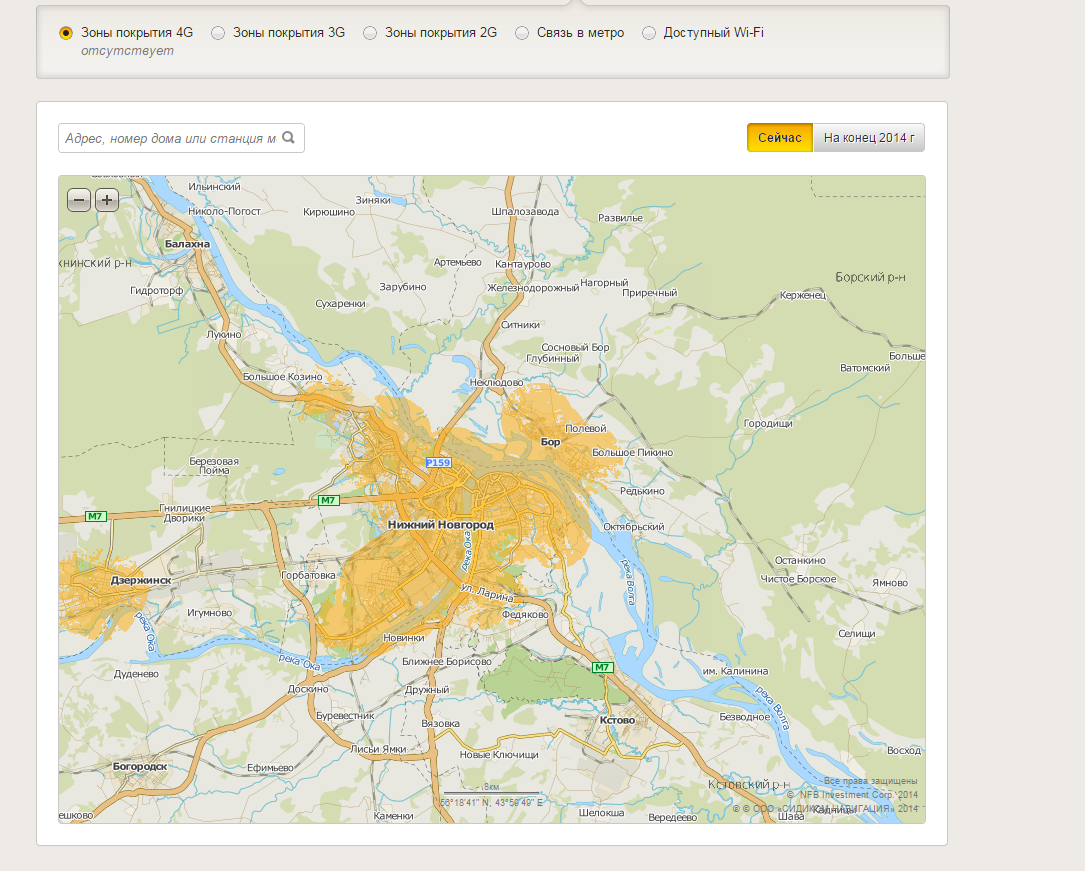Click the 'Ватомский' map label

(865, 367)
